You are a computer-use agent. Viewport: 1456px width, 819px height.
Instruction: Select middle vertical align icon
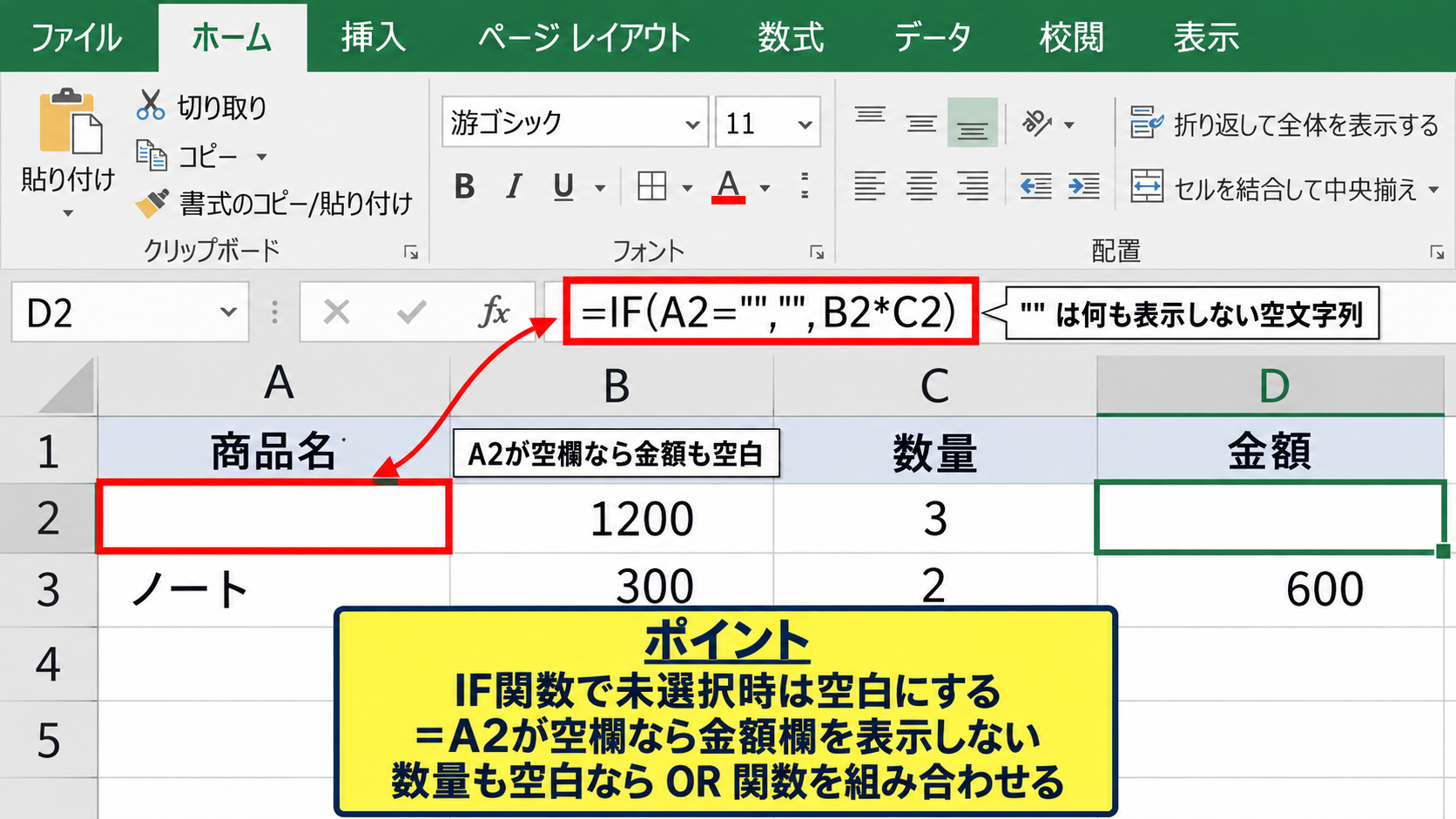coord(921,123)
